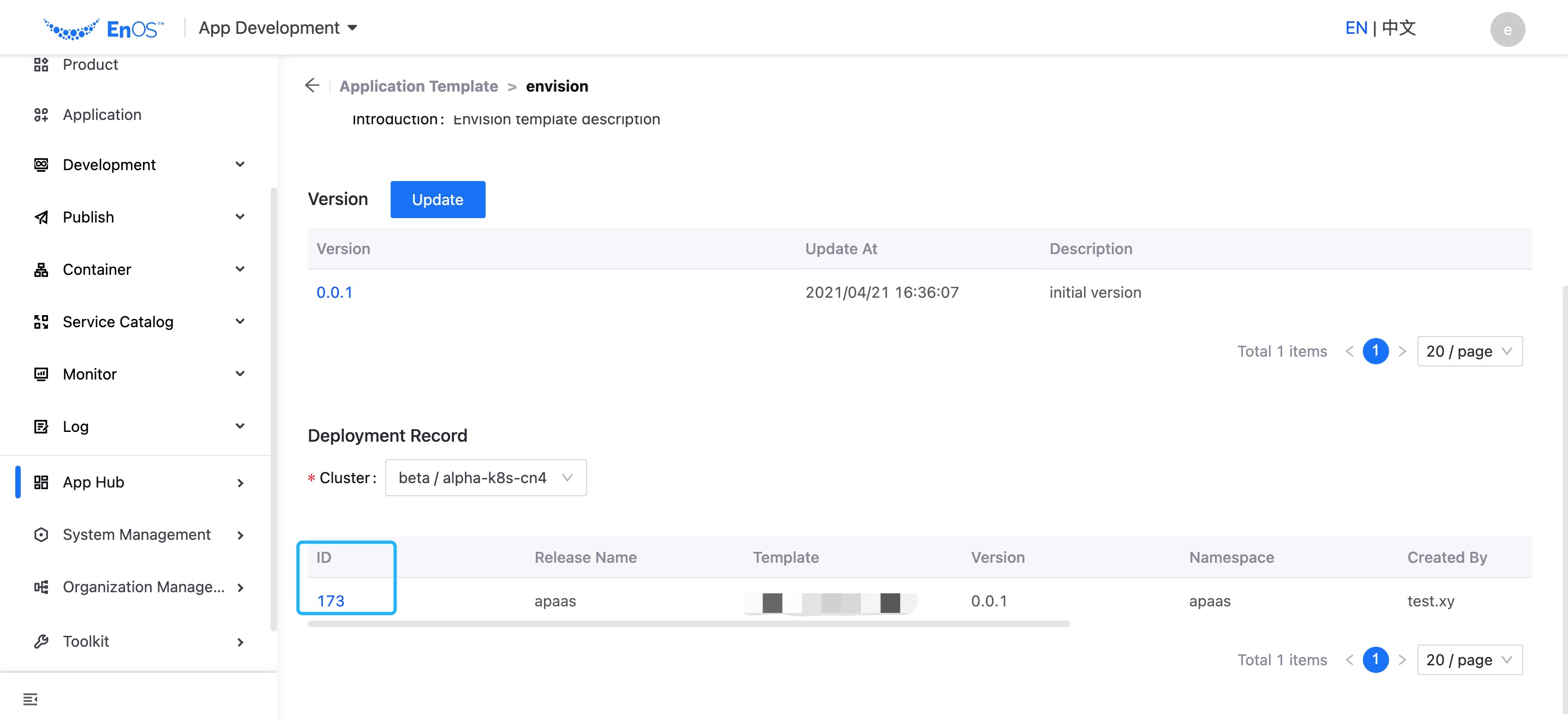Click the Update At column header

841,249
